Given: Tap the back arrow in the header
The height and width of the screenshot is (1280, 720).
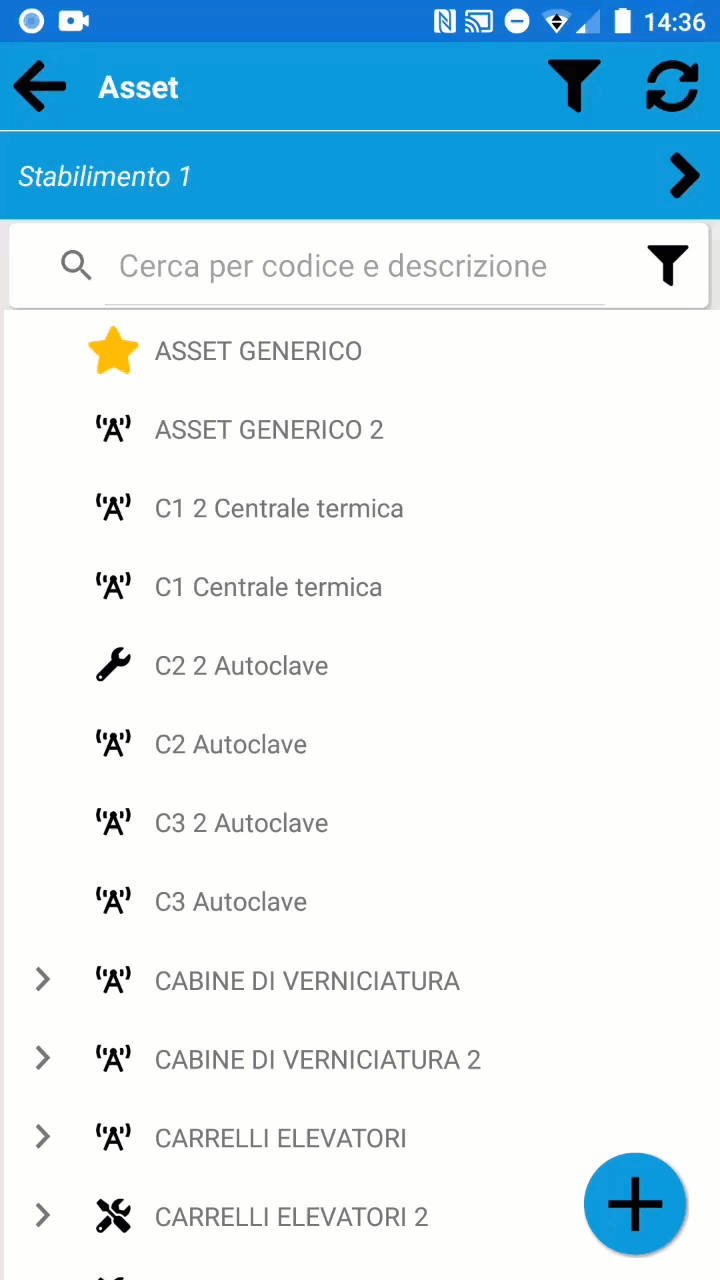Looking at the screenshot, I should pyautogui.click(x=39, y=87).
